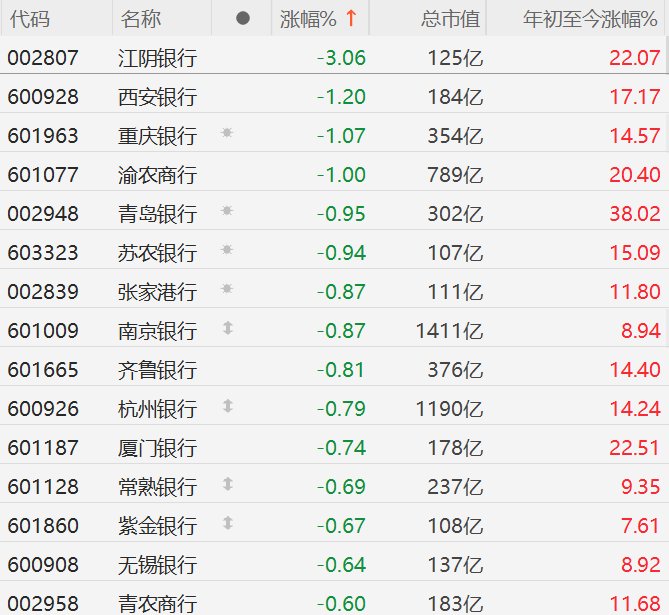
Task: Sort by the 代码 column header
Action: [29, 19]
